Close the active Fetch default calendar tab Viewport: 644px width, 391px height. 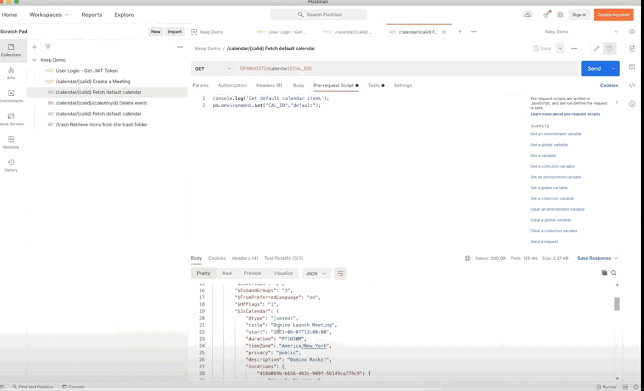pos(444,32)
